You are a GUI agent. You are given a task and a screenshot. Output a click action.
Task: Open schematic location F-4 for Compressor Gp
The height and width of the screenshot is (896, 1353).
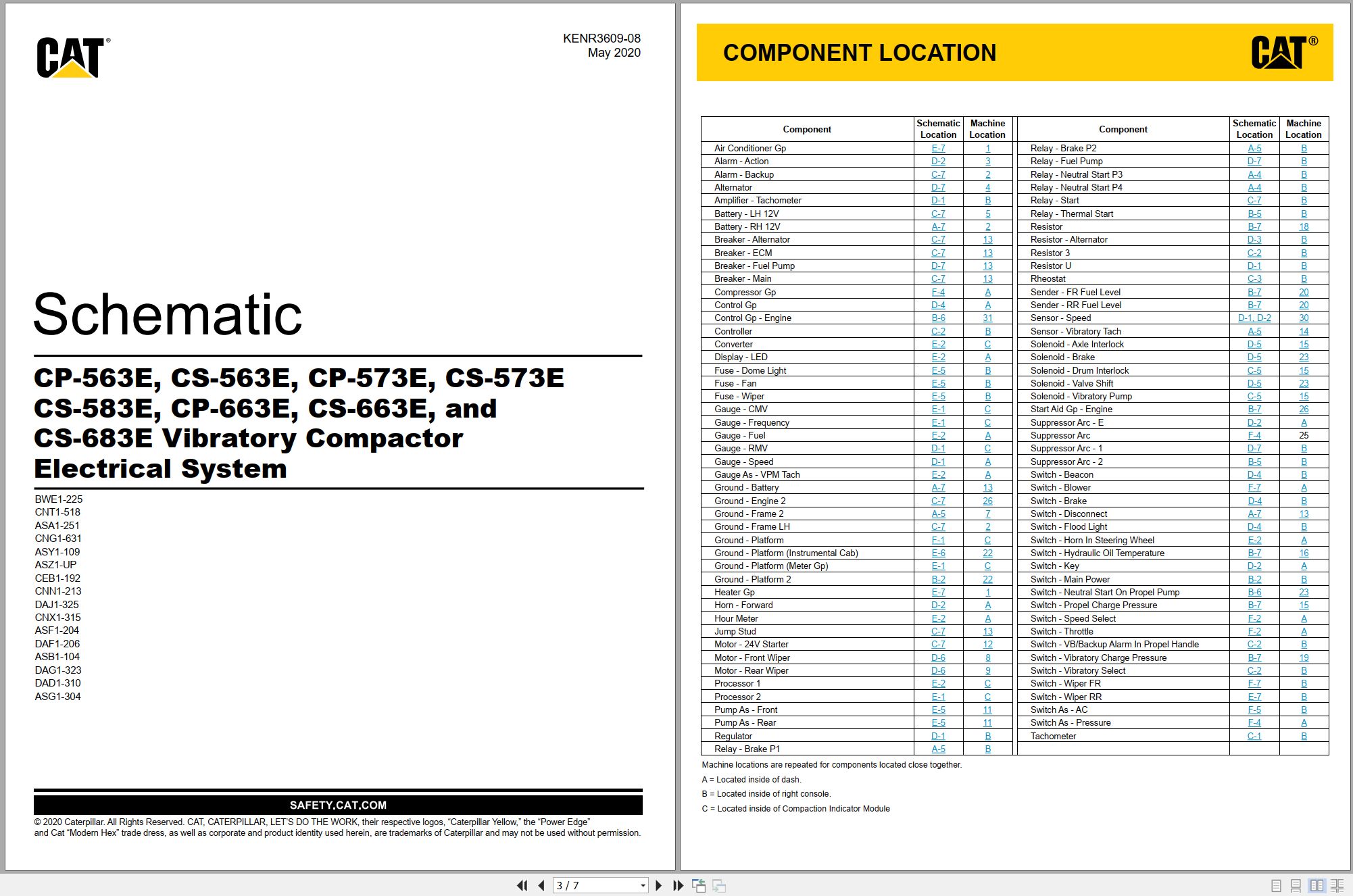[938, 292]
